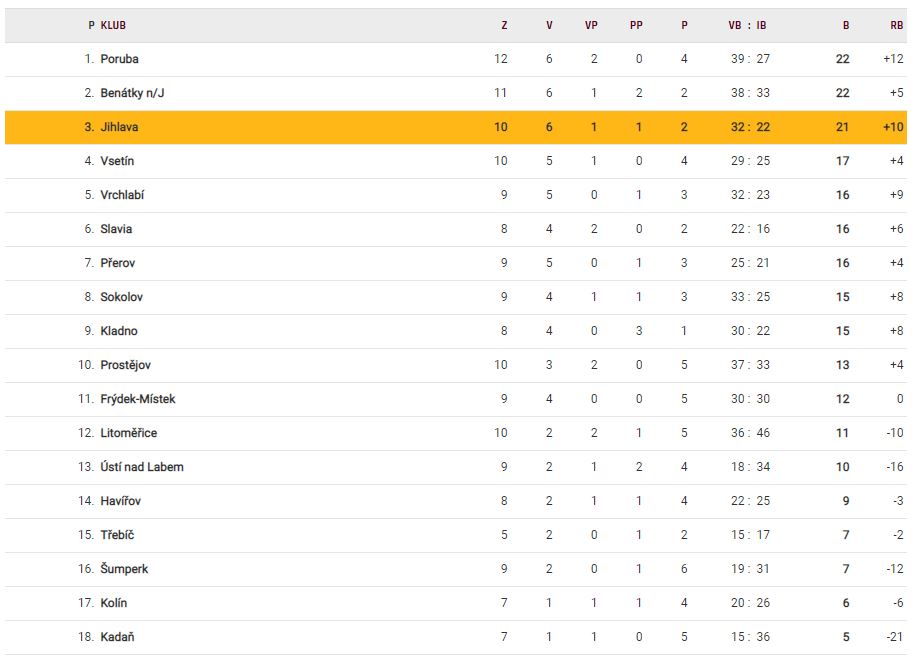Click the Kladno team name

click(x=119, y=331)
